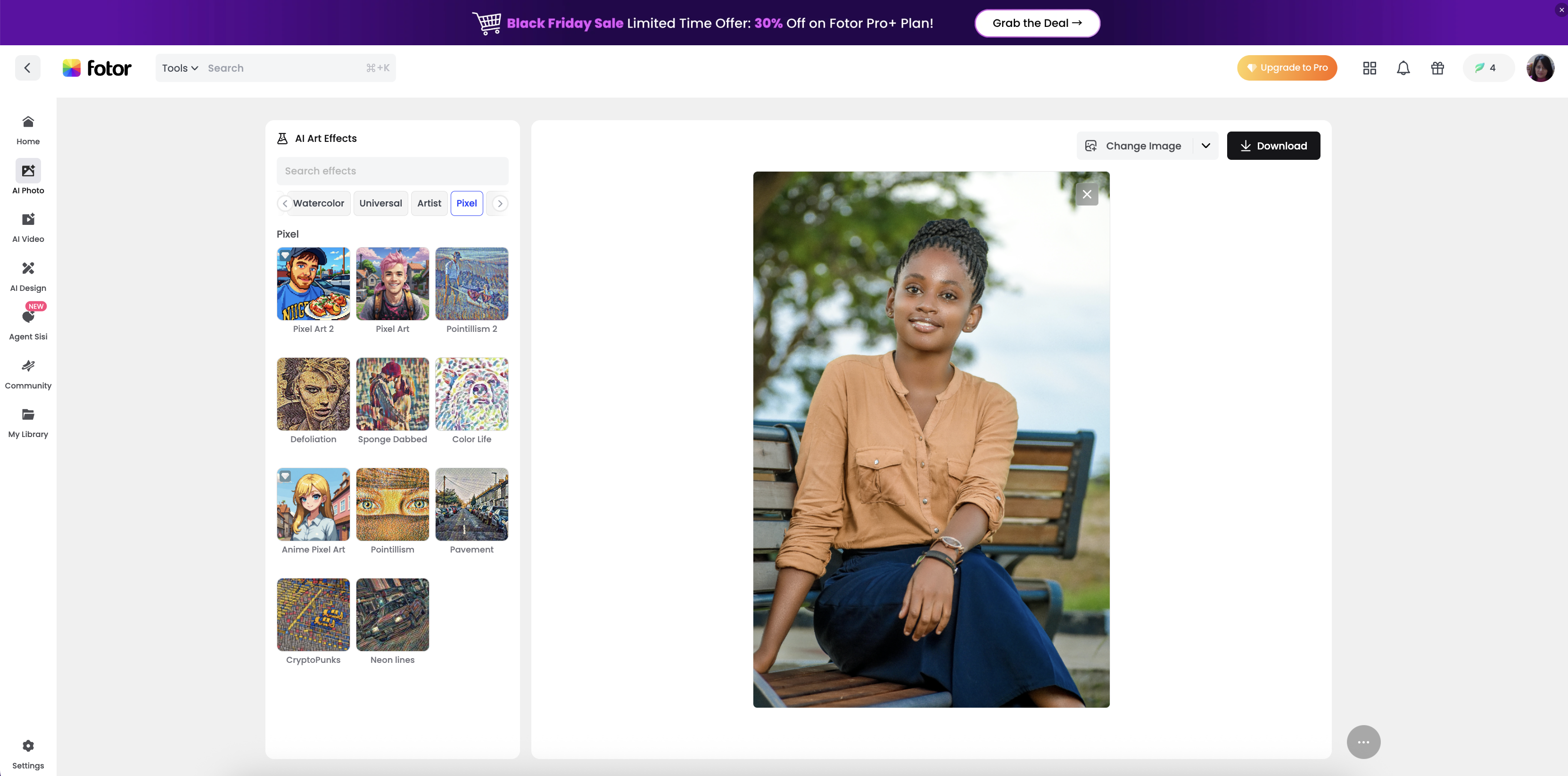Open the apps grid icon
The image size is (1568, 776).
[1369, 68]
